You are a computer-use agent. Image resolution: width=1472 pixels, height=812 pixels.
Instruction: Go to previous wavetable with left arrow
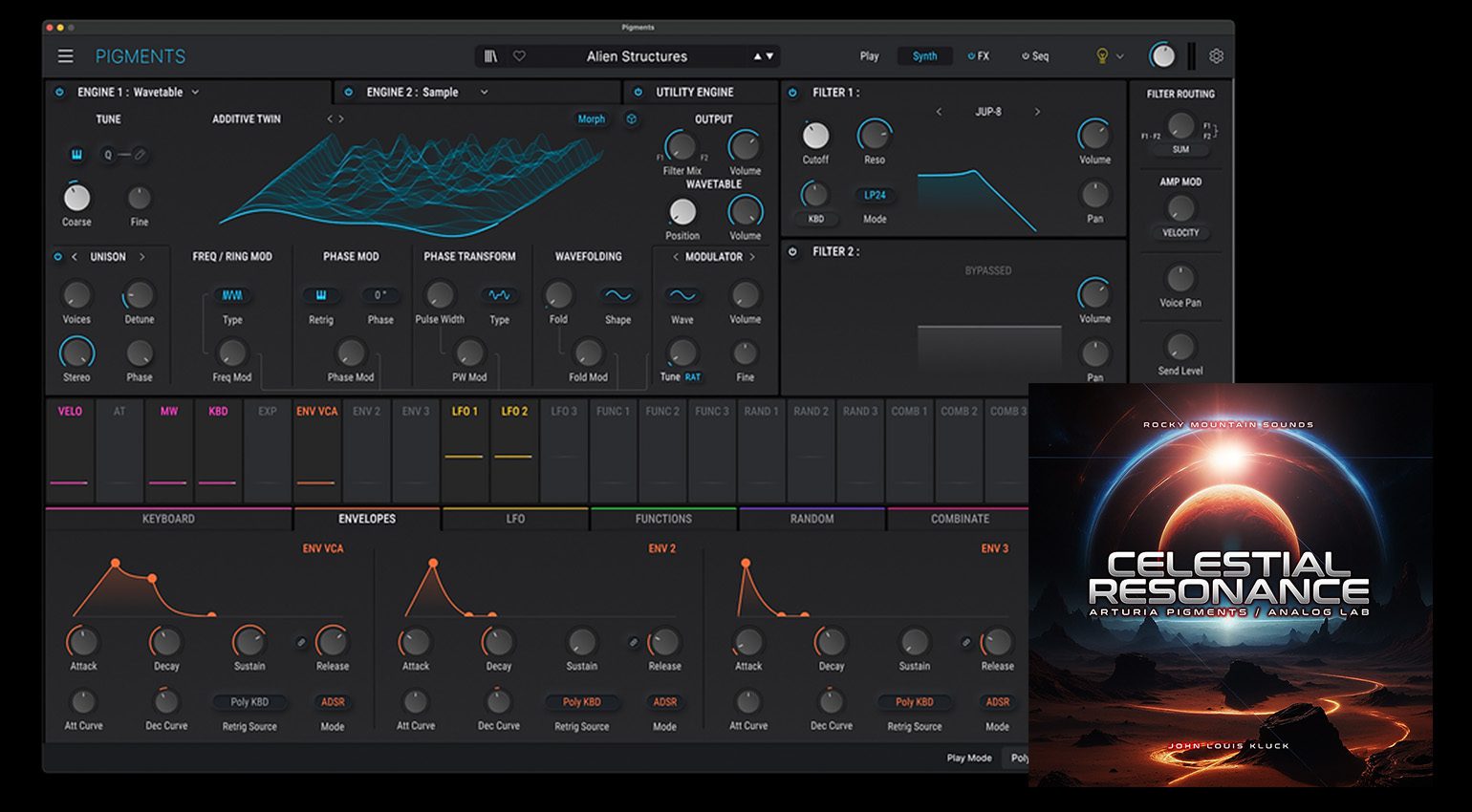click(330, 119)
